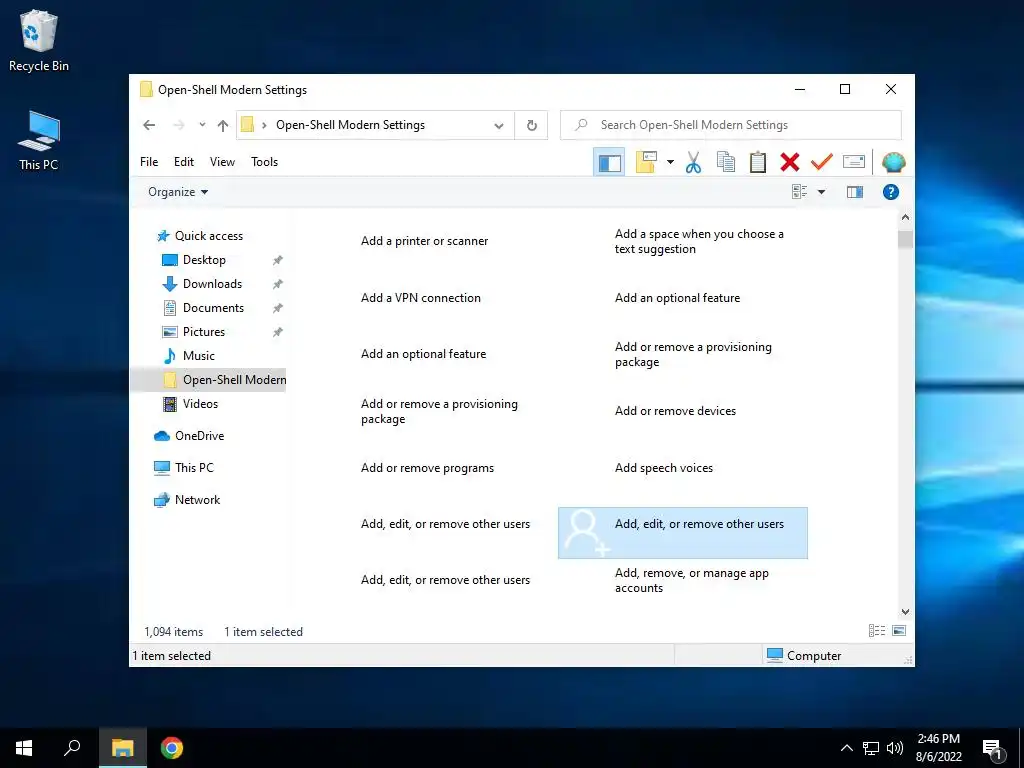Select Network in navigation pane
The image size is (1024, 768).
coord(197,500)
